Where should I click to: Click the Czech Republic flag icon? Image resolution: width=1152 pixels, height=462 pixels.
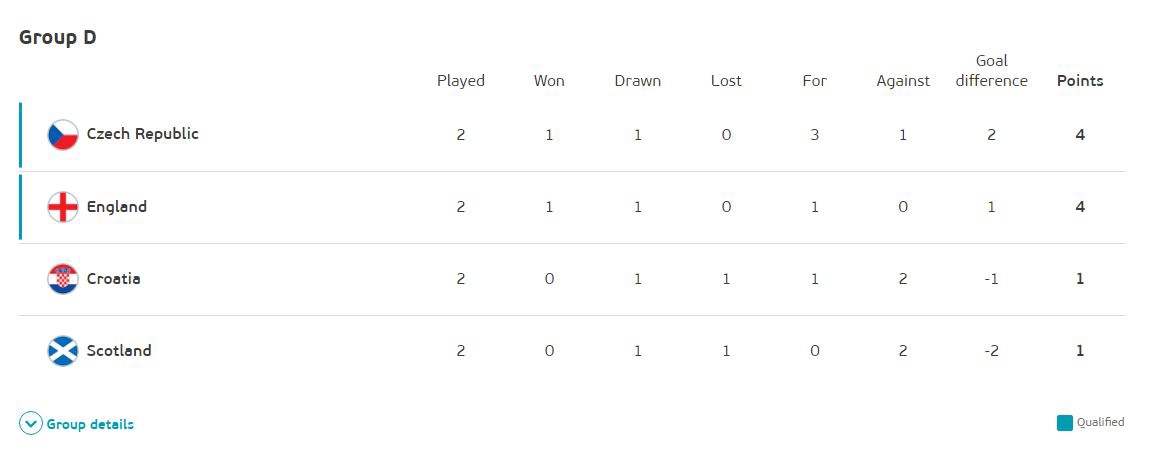coord(63,135)
